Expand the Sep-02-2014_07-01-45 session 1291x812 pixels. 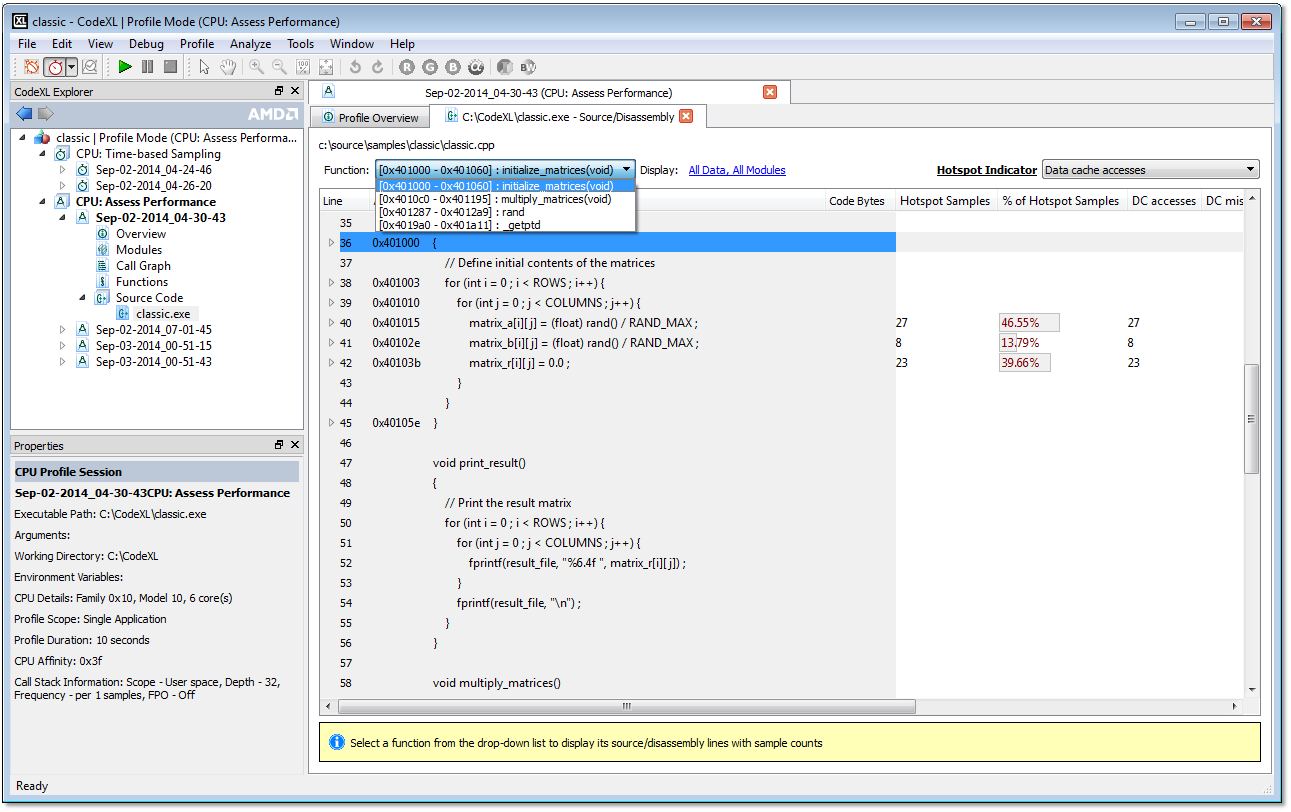pyautogui.click(x=62, y=330)
